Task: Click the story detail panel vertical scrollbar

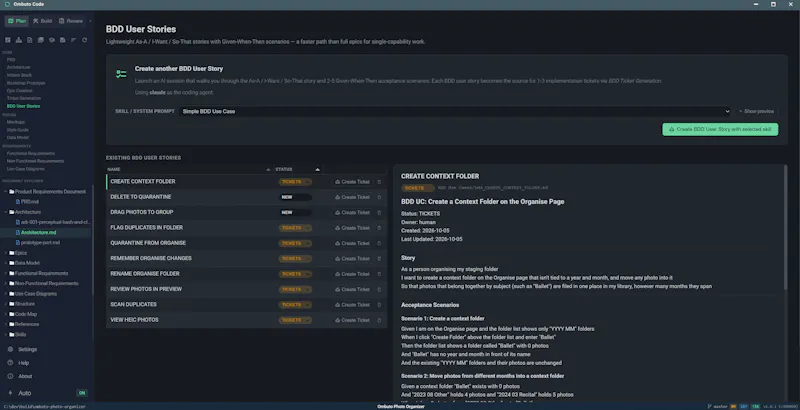Action: (x=785, y=227)
